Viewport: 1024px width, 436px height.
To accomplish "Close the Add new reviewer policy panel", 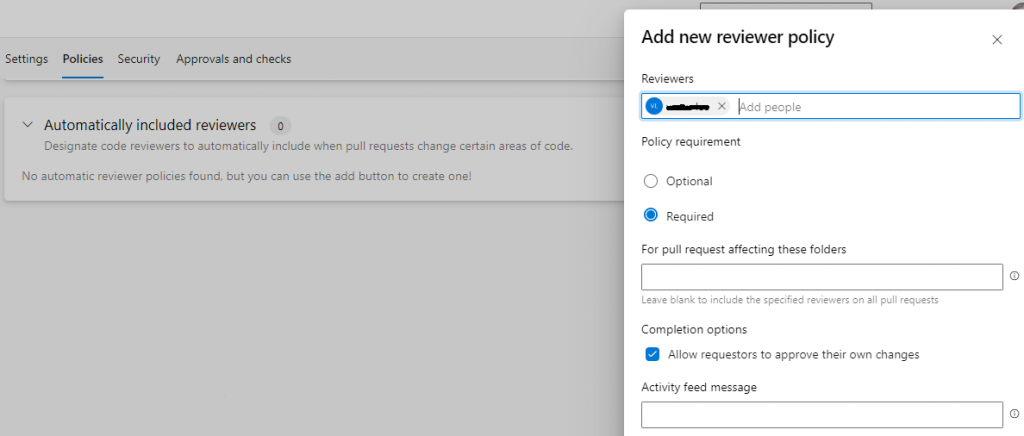I will pyautogui.click(x=996, y=40).
